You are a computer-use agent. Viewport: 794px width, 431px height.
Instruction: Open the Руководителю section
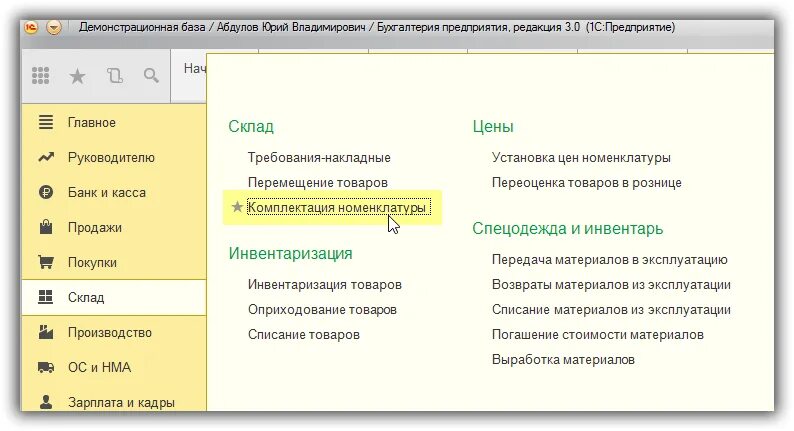114,157
